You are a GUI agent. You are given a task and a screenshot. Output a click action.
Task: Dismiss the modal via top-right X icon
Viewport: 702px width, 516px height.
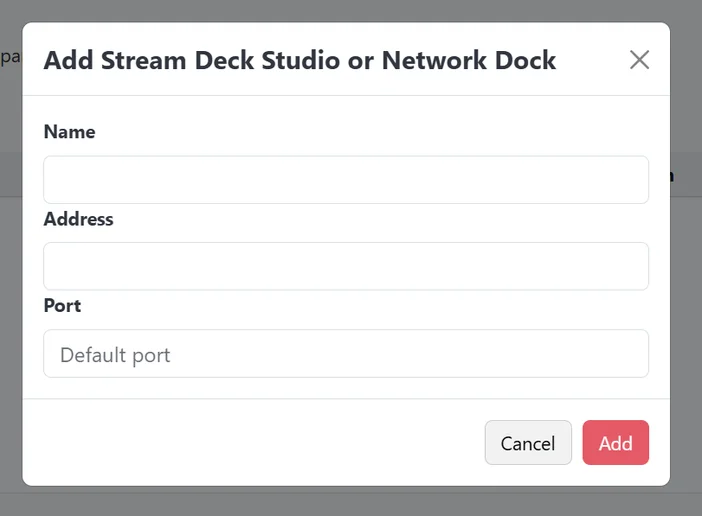(x=639, y=59)
